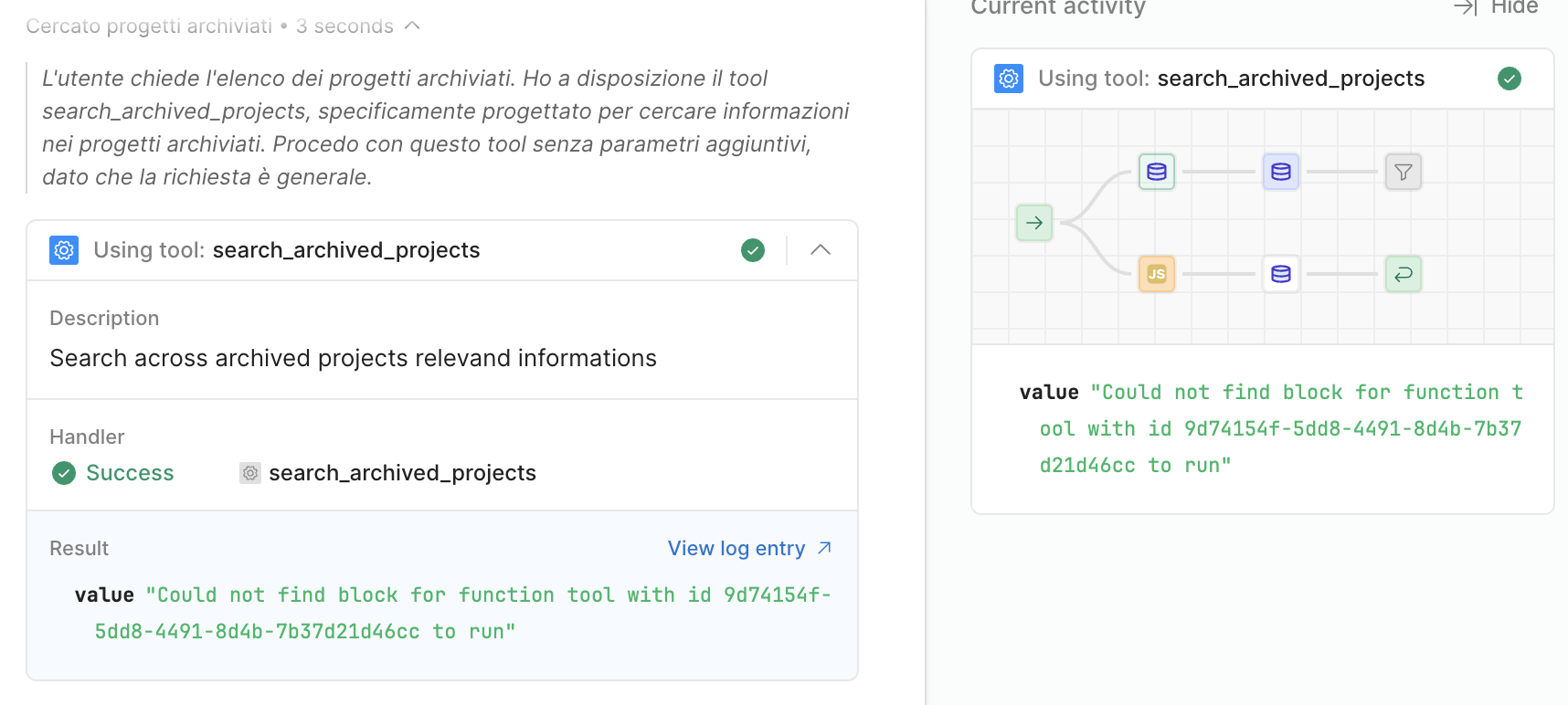Image resolution: width=1568 pixels, height=705 pixels.
Task: Select the orange JS code node
Action: click(x=1156, y=274)
